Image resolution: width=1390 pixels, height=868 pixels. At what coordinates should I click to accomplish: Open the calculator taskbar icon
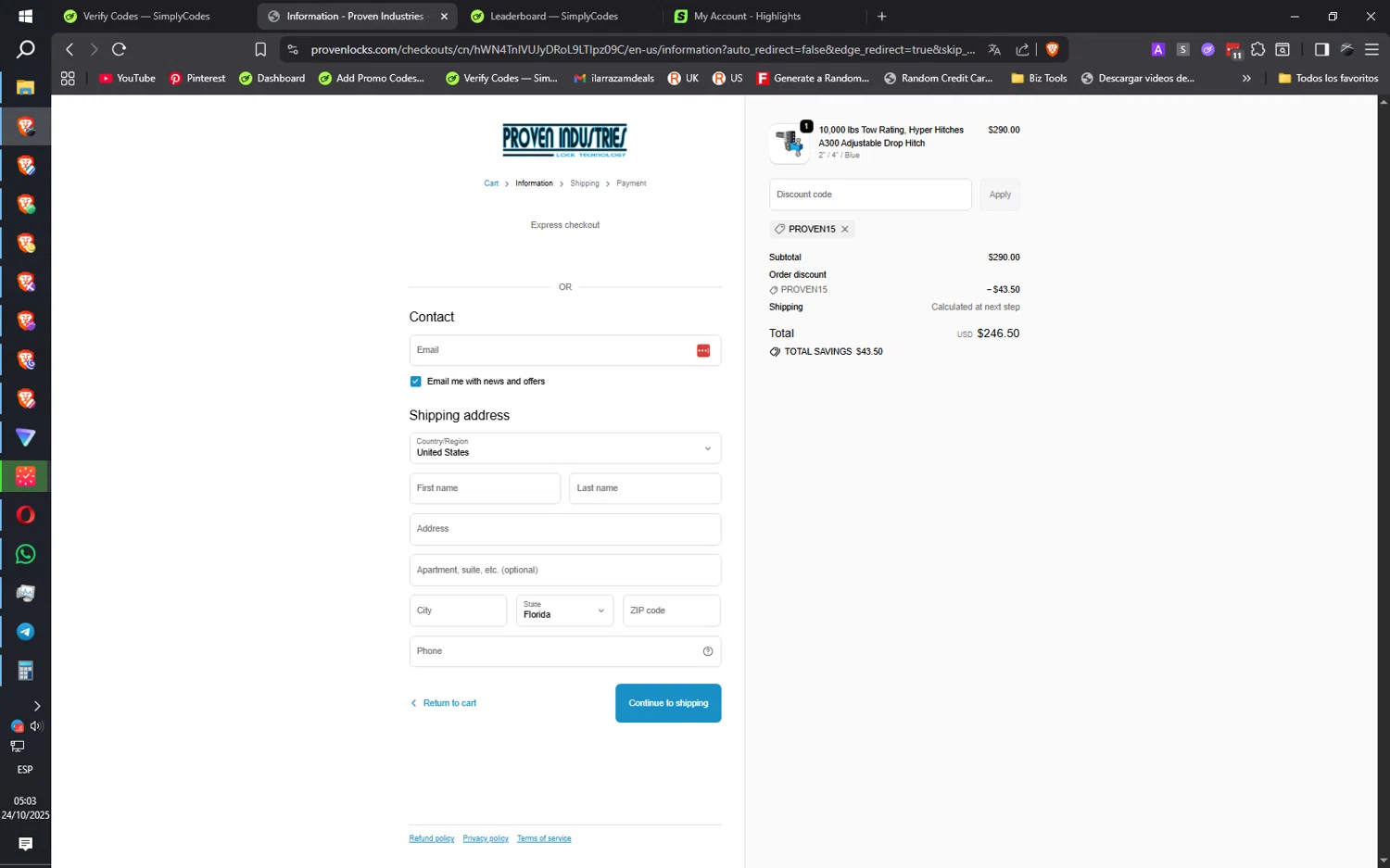tap(25, 671)
